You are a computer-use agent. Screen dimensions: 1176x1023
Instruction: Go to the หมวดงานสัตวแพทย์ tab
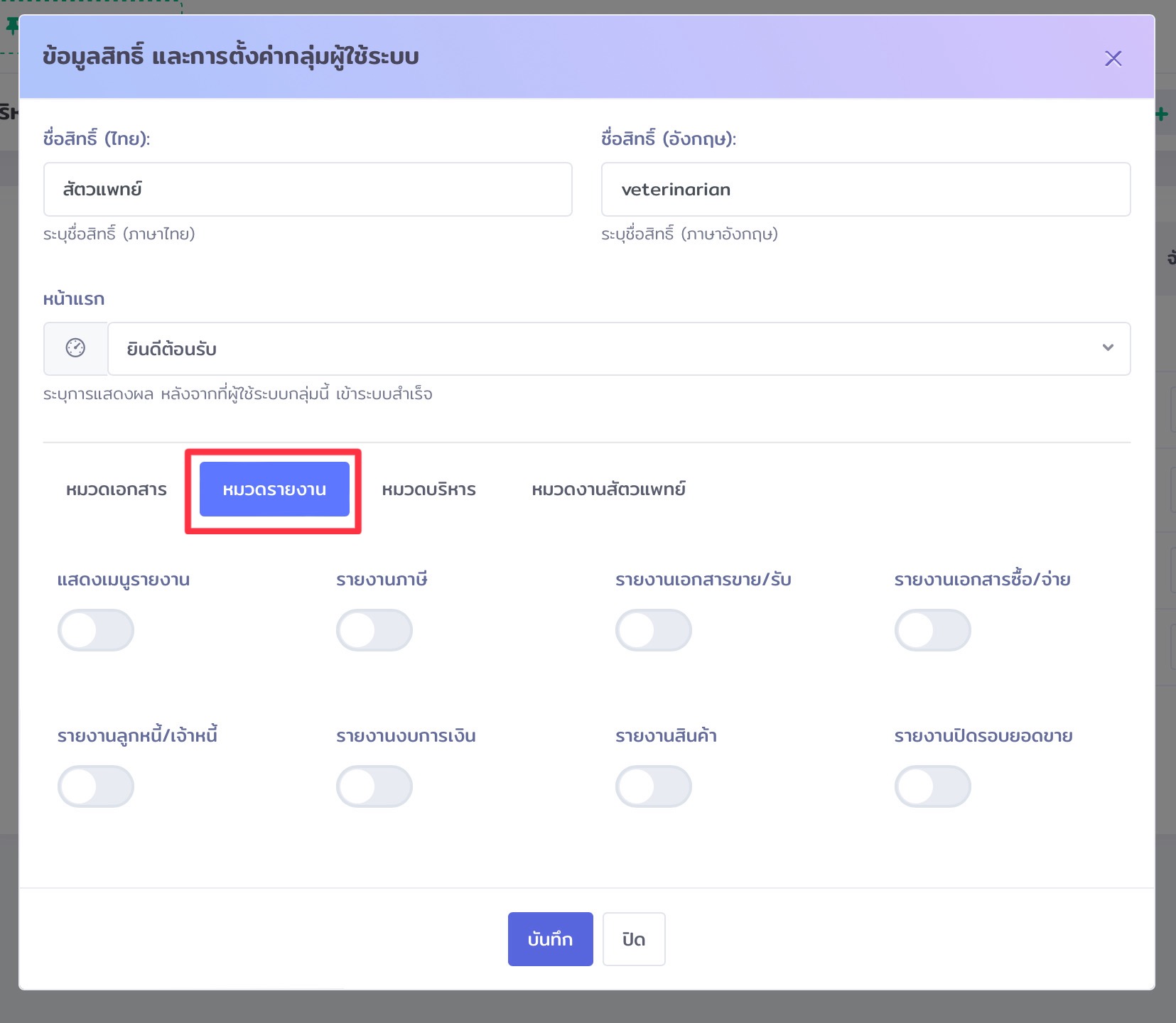coord(609,489)
